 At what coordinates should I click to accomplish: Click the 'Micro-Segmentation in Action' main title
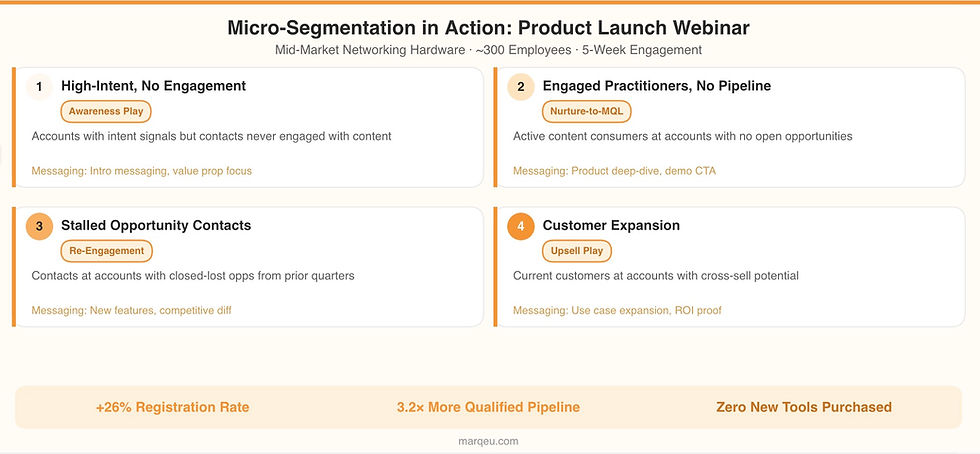pos(488,28)
